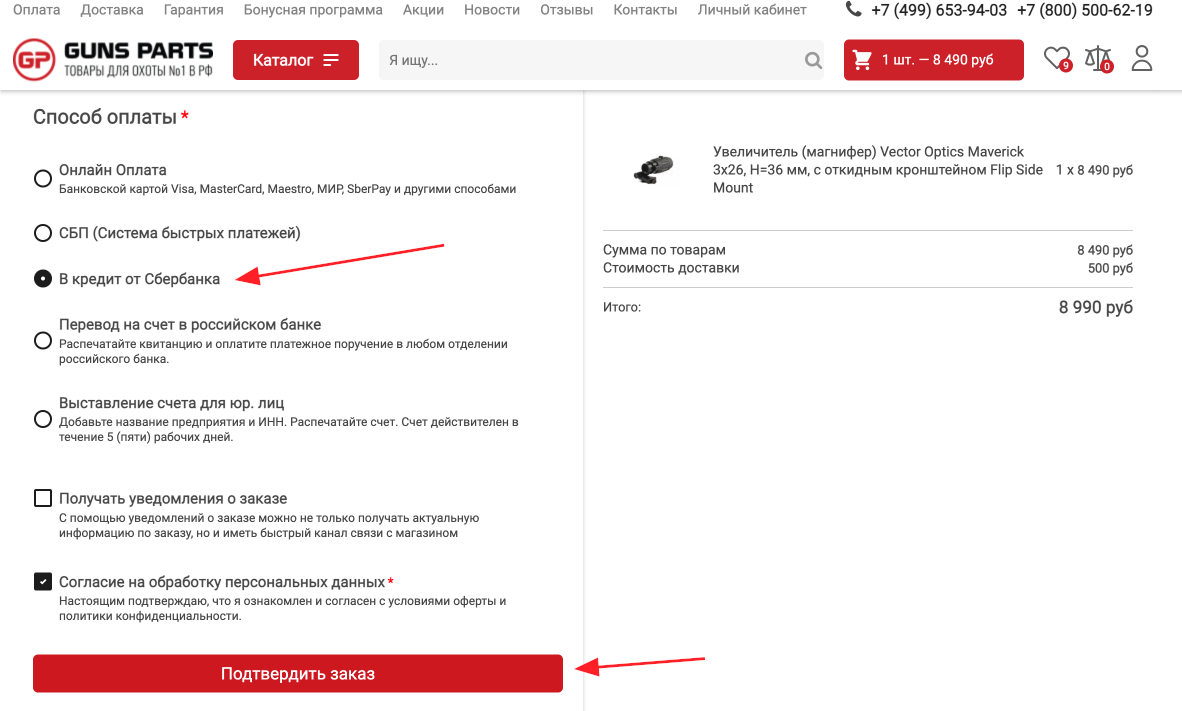Viewport: 1182px width, 711px height.
Task: Open cart button showing 8 490 руб
Action: 933,60
